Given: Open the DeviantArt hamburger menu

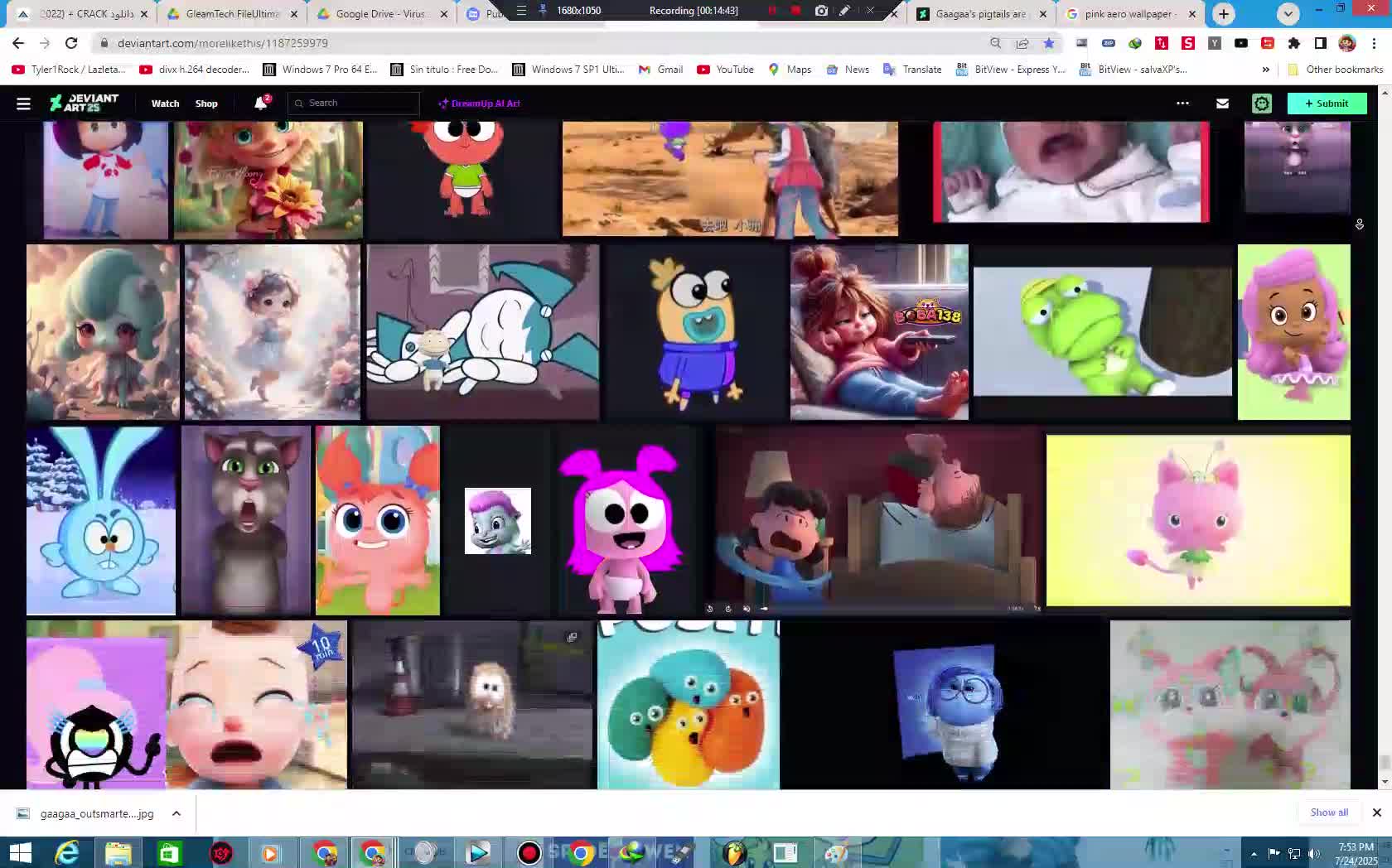Looking at the screenshot, I should pyautogui.click(x=23, y=104).
